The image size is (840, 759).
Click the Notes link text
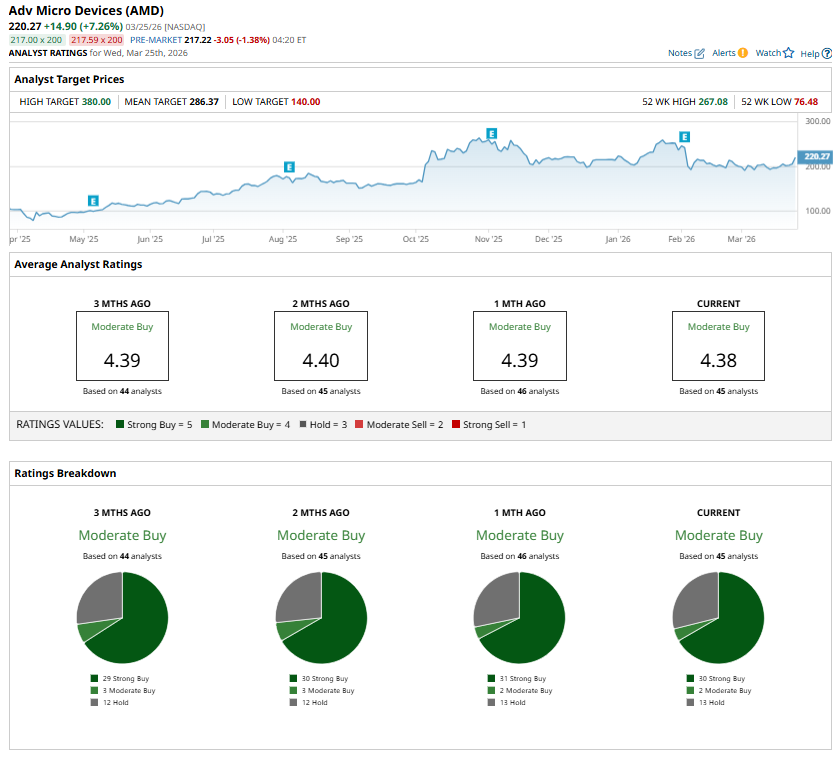coord(680,53)
